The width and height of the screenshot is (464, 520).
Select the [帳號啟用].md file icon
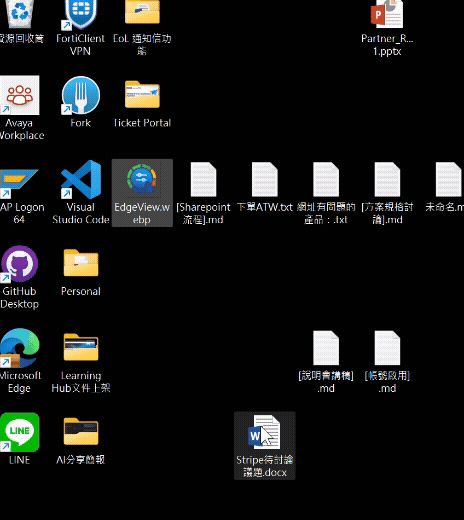387,348
